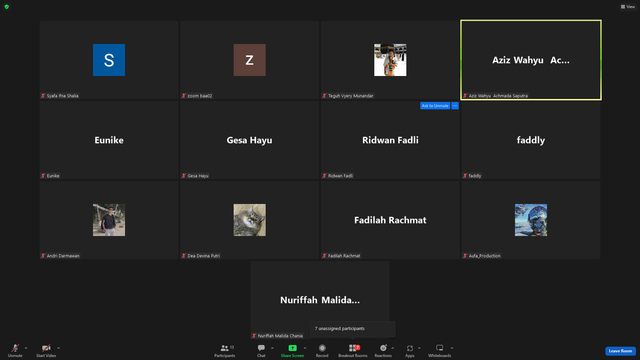Select the faddly participant tile
Image resolution: width=640 pixels, height=360 pixels.
531,140
